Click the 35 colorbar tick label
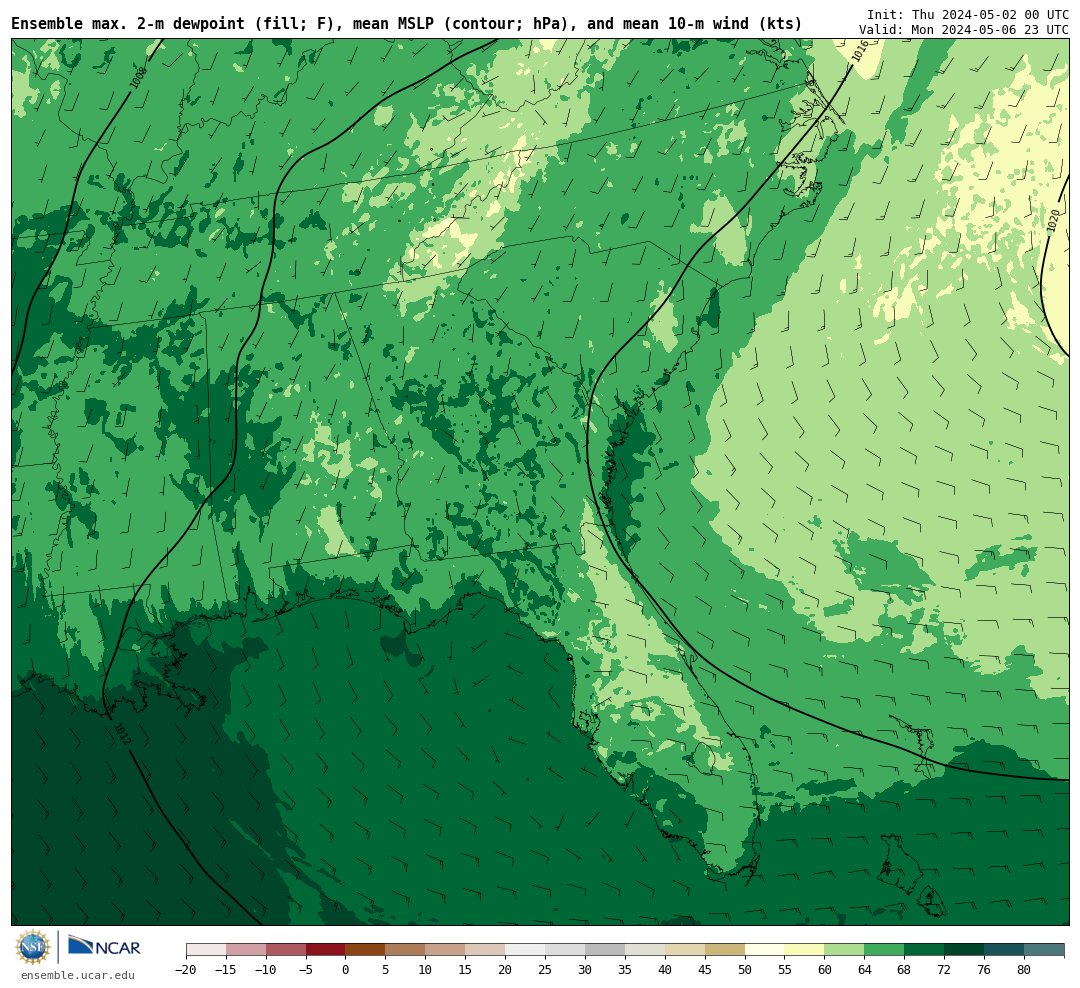 tap(625, 969)
